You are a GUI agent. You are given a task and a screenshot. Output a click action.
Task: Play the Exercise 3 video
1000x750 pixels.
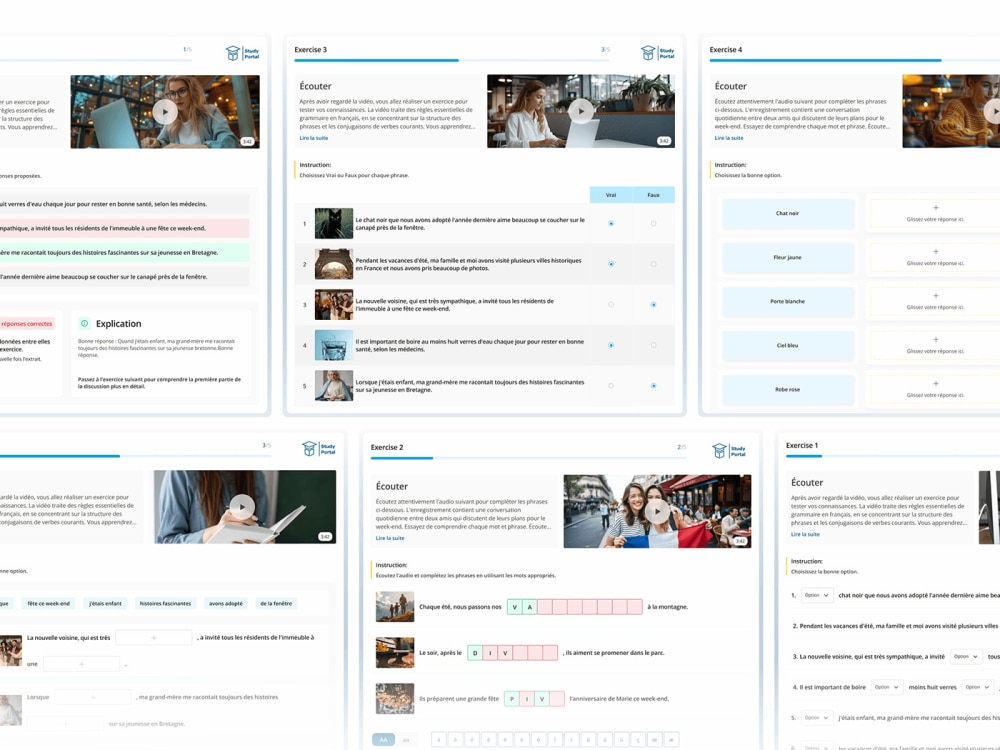coord(580,111)
